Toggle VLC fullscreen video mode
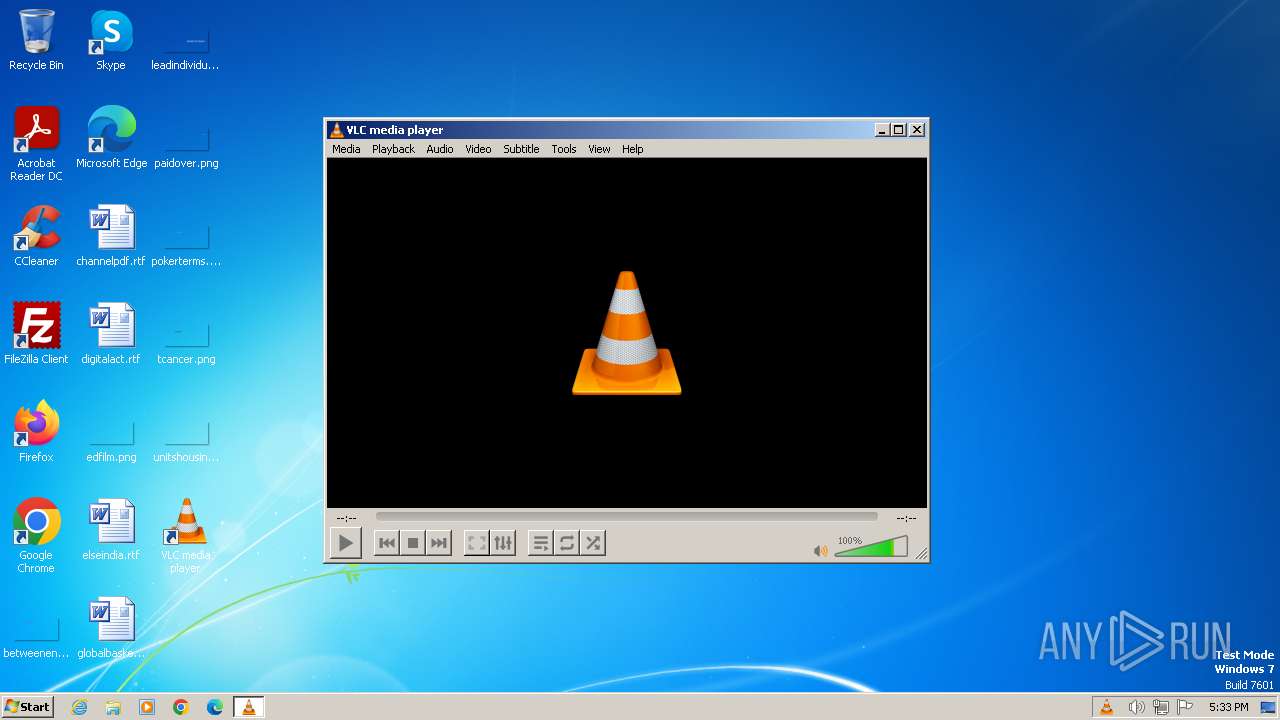This screenshot has height=720, width=1280. (477, 543)
